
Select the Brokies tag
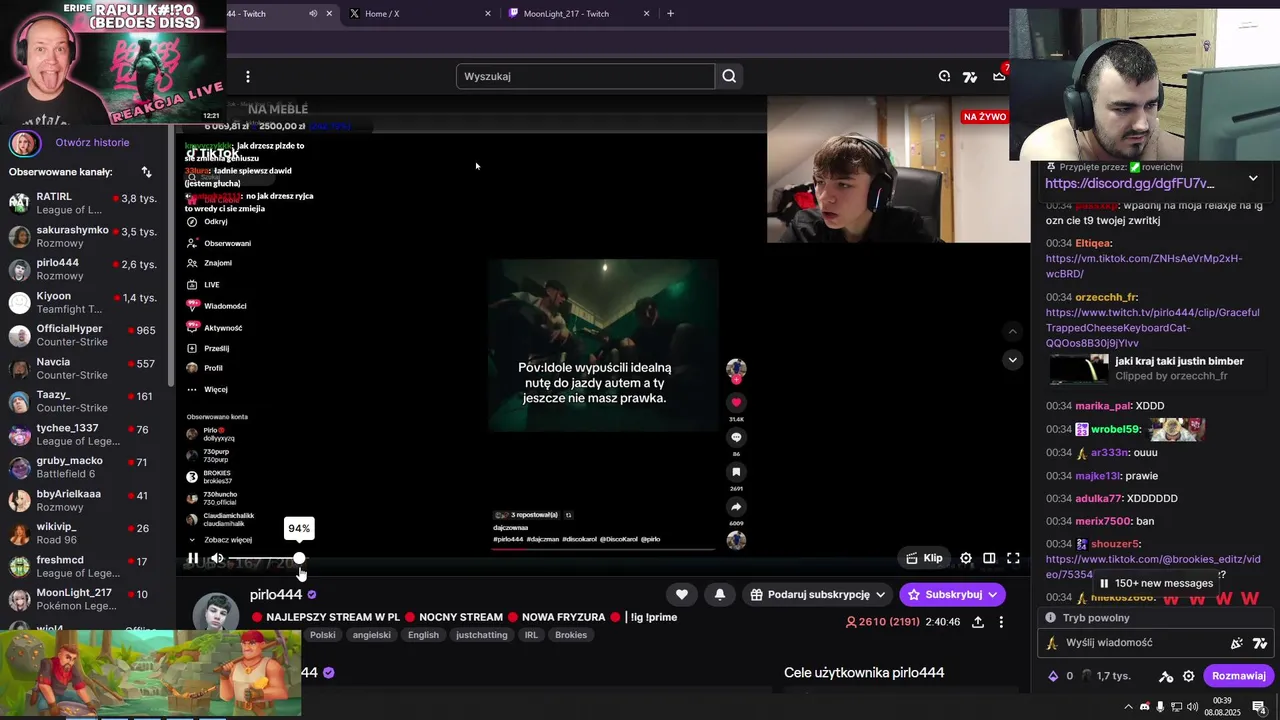point(571,635)
